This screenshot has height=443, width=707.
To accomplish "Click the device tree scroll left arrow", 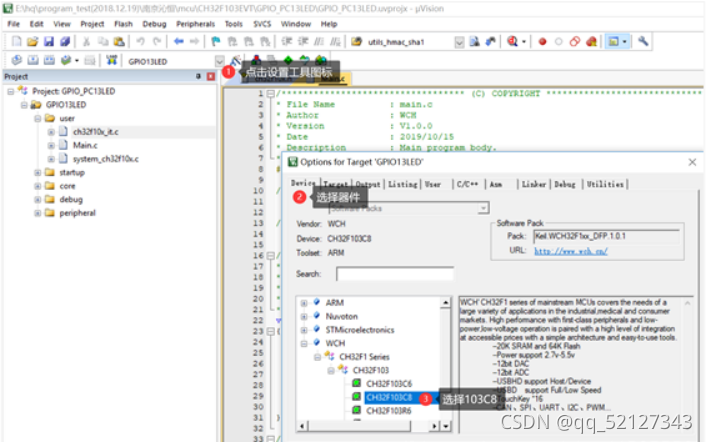I will click(301, 426).
